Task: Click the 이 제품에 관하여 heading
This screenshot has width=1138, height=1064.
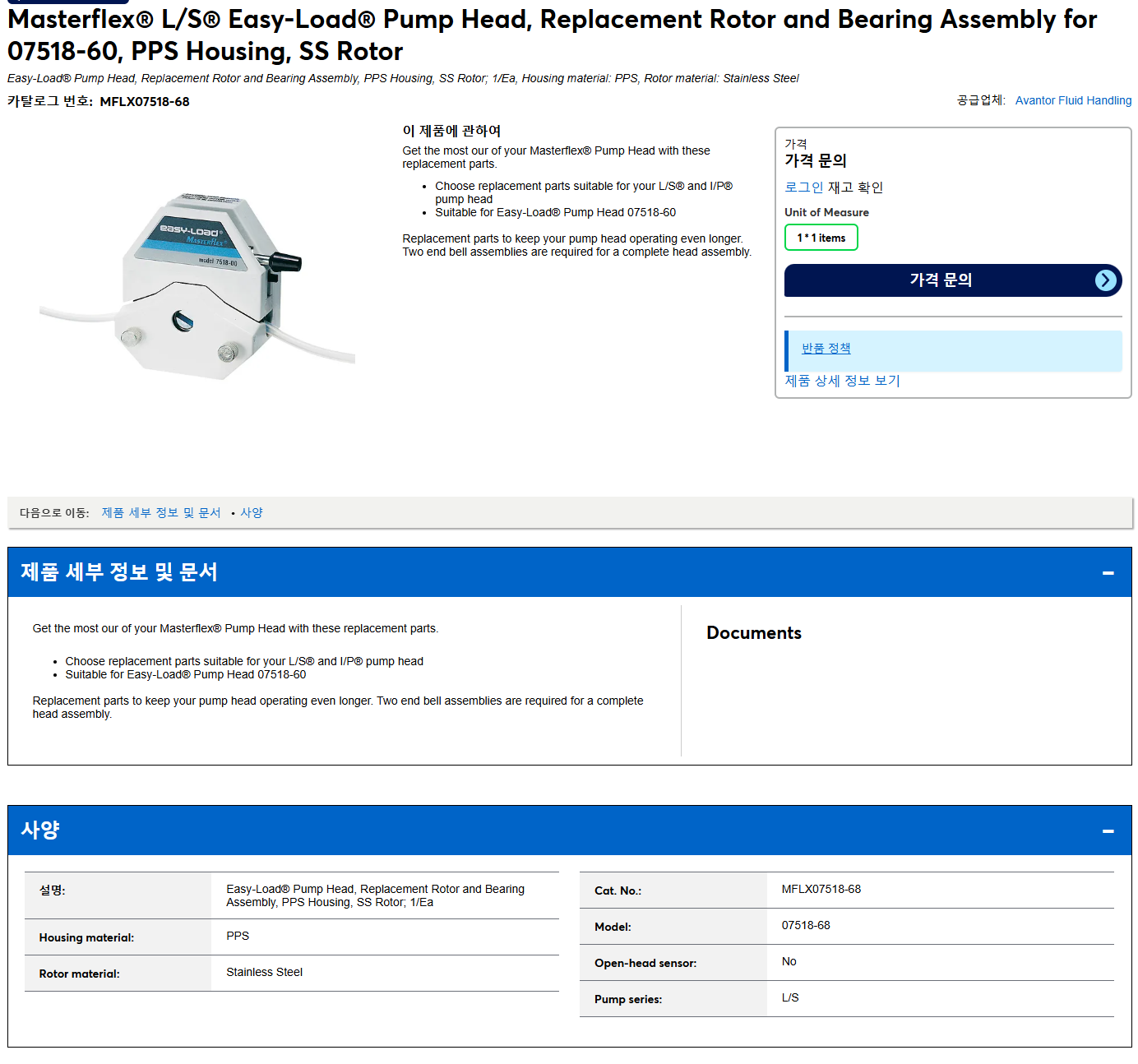Action: coord(451,131)
